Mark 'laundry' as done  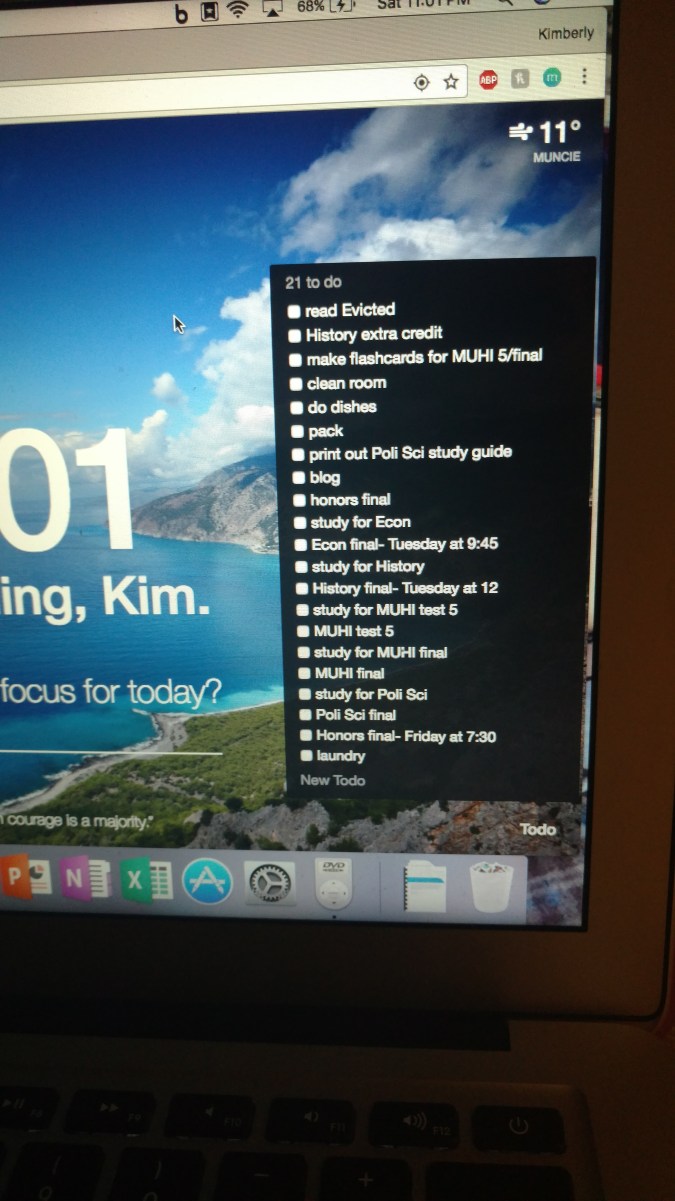[x=306, y=757]
